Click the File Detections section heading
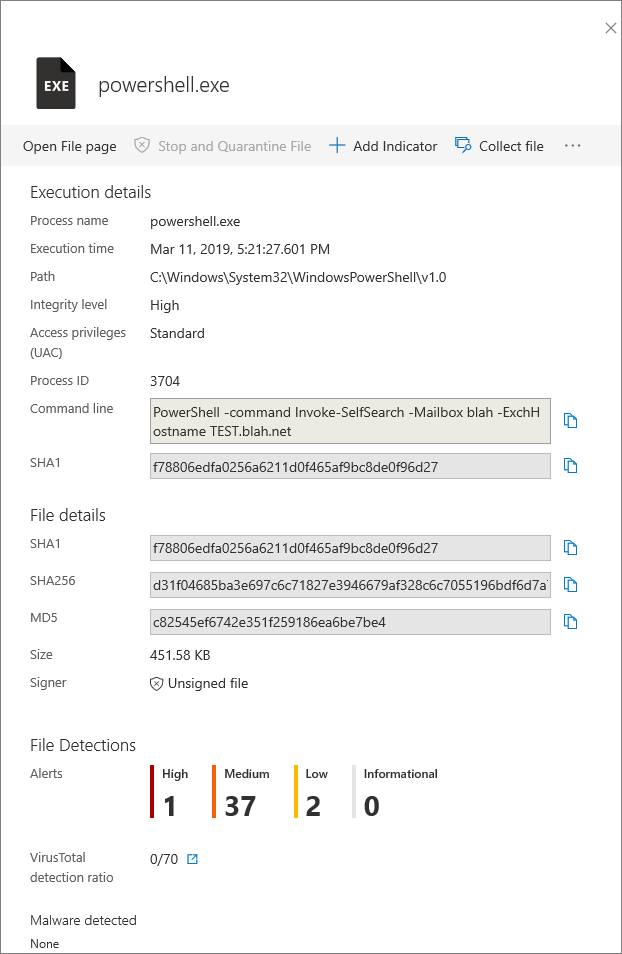This screenshot has width=622, height=954. tap(83, 745)
